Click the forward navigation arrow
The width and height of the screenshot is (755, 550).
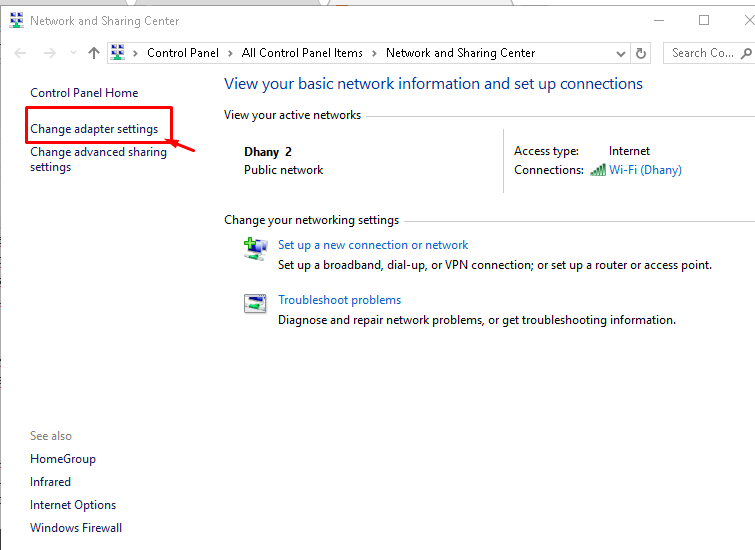tap(49, 53)
